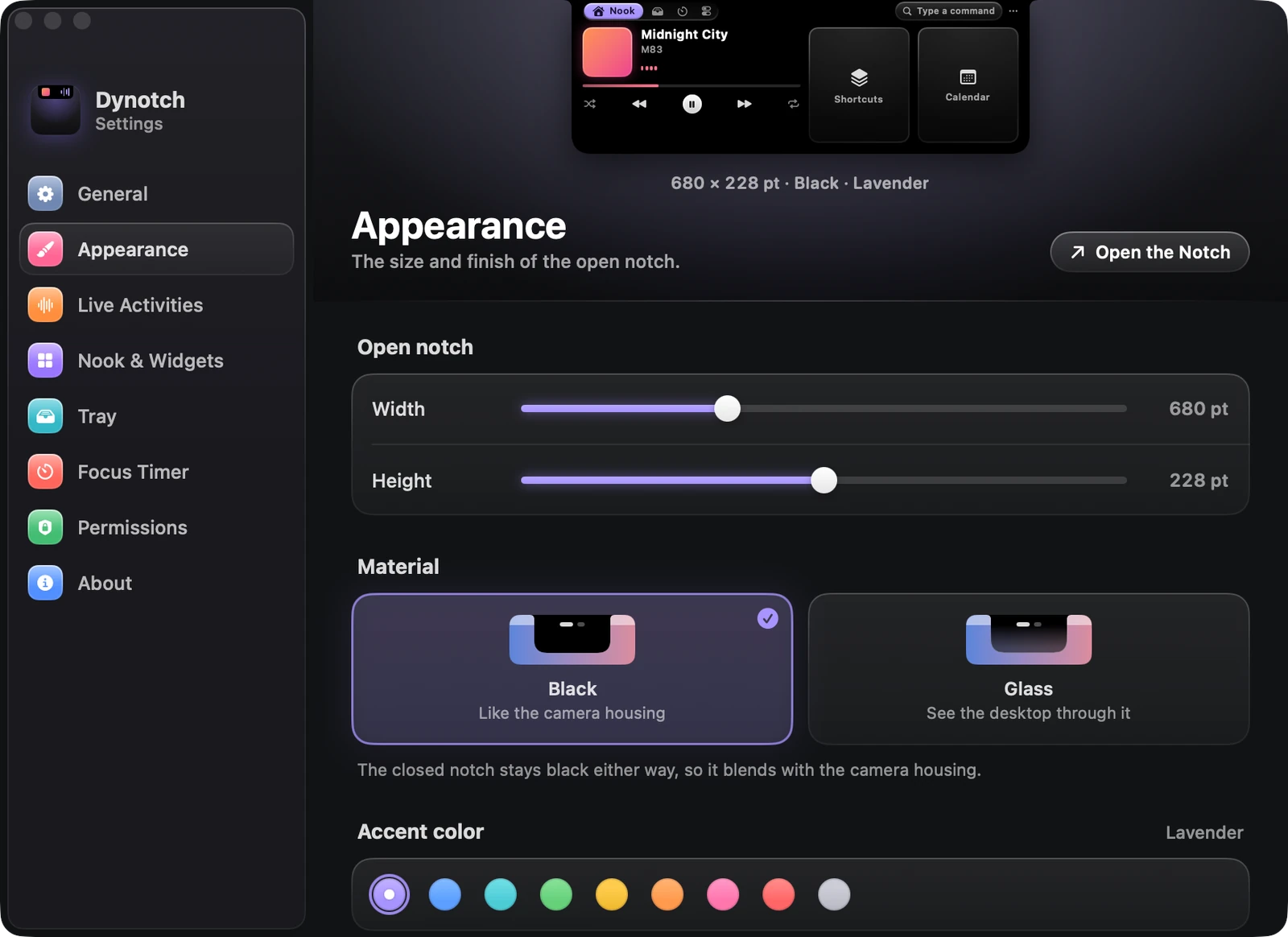
Task: Choose the pink accent color
Action: point(723,894)
